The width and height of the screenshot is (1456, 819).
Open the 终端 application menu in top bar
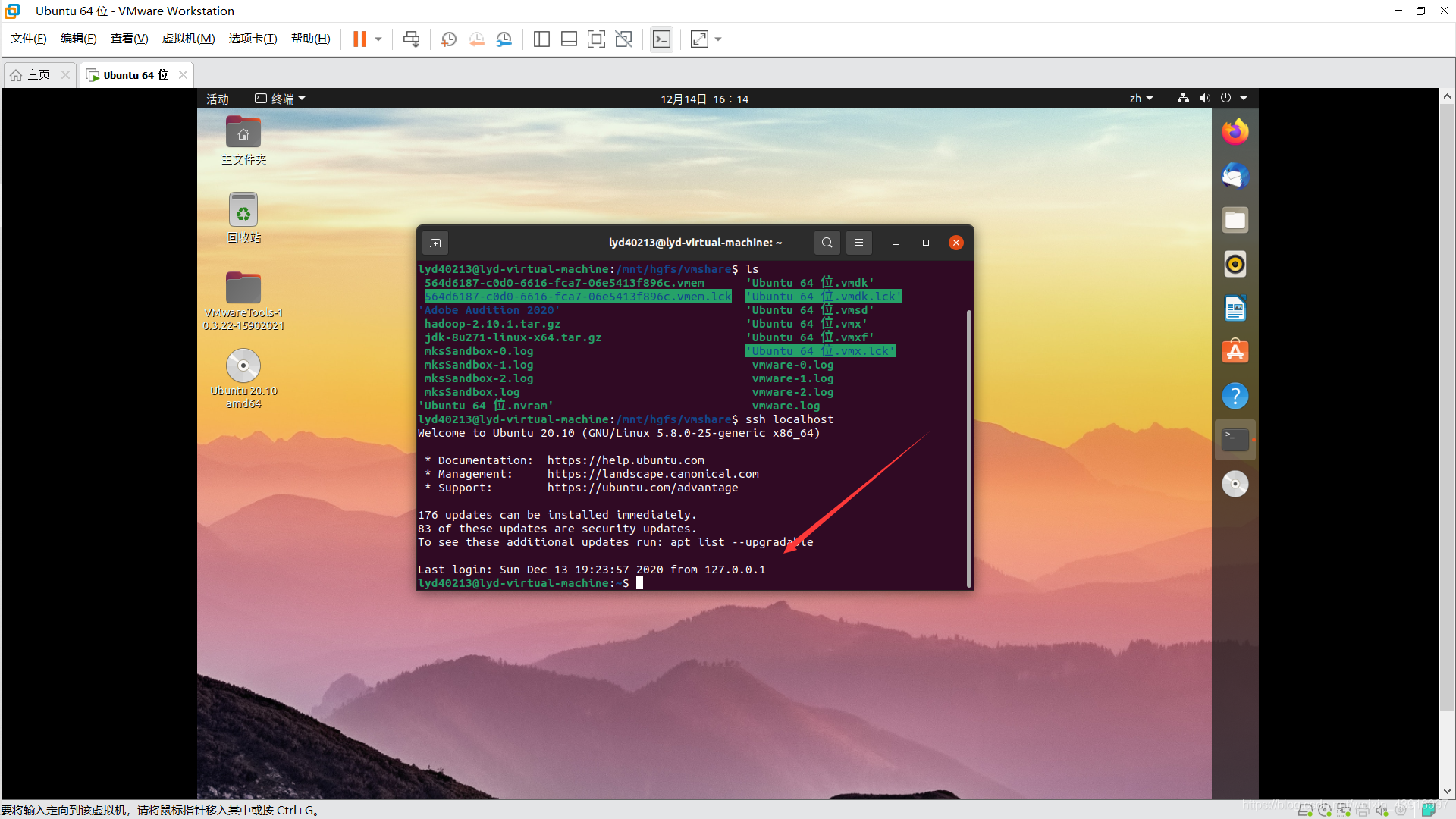[x=281, y=99]
